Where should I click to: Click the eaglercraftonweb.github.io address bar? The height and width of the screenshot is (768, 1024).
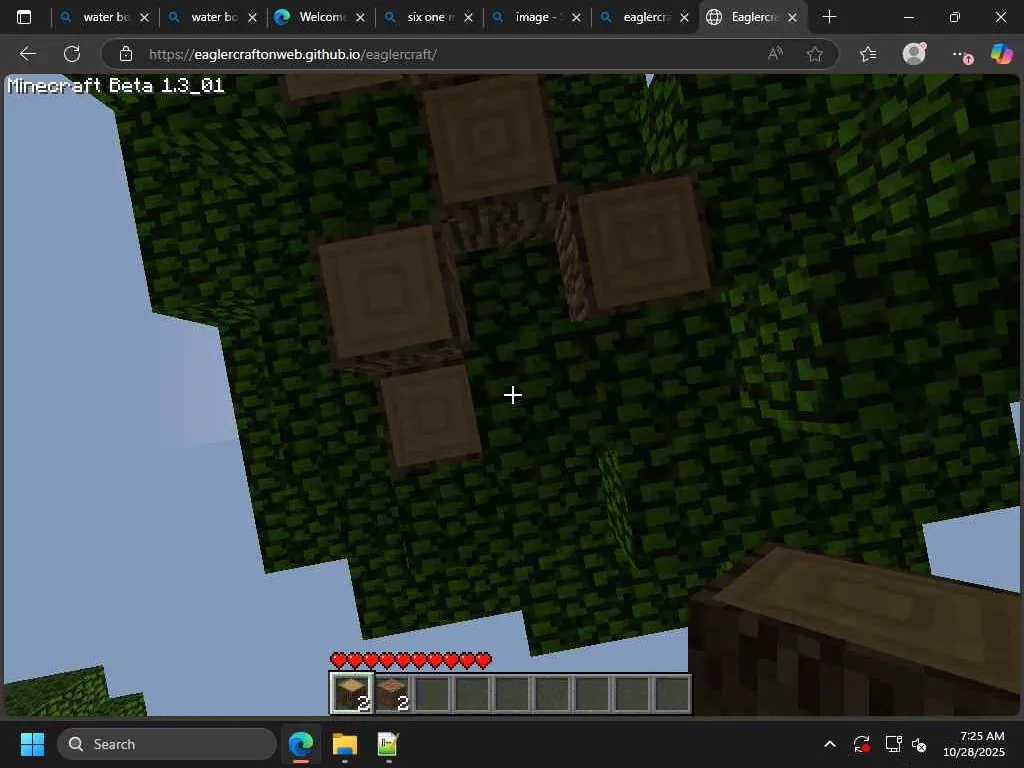tap(293, 54)
